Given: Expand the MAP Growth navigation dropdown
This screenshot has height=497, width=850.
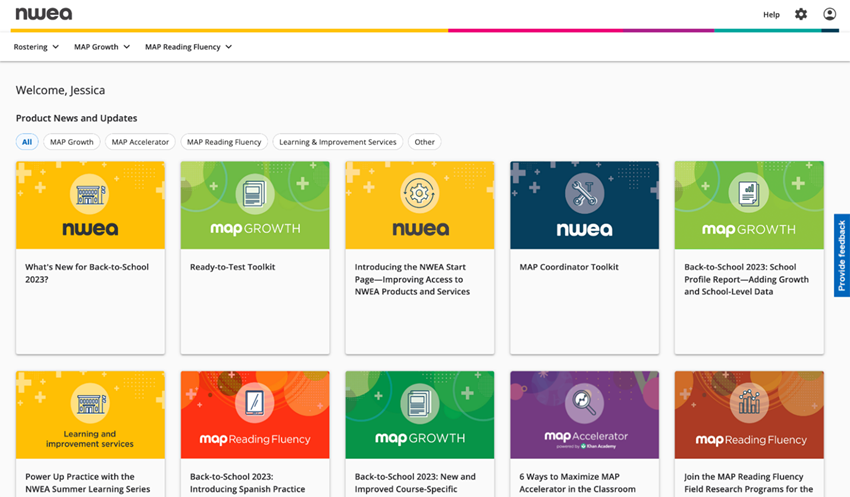Looking at the screenshot, I should (x=102, y=47).
